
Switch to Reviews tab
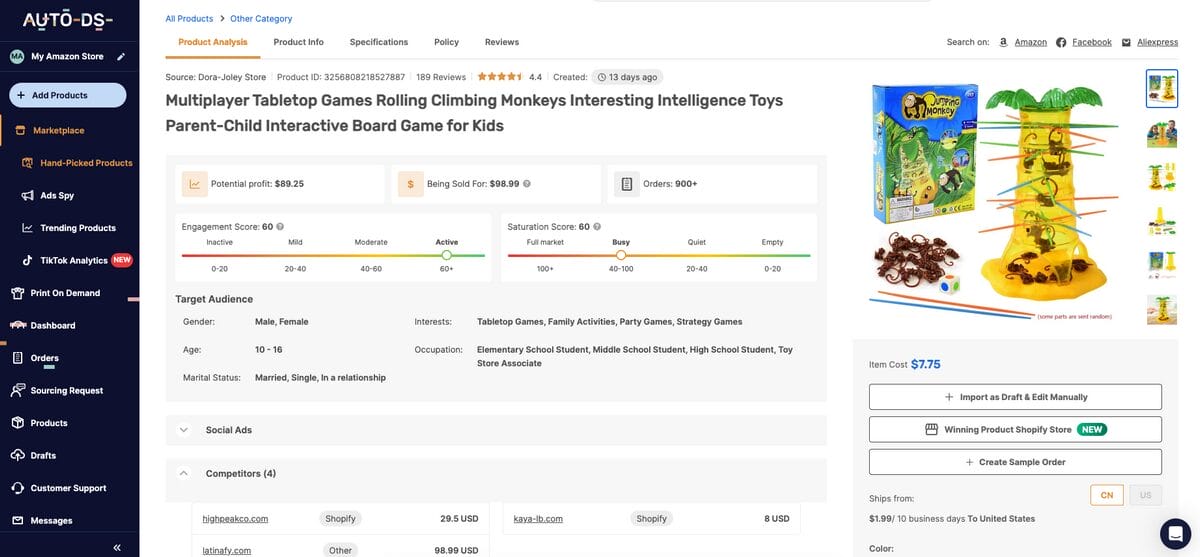pyautogui.click(x=502, y=42)
